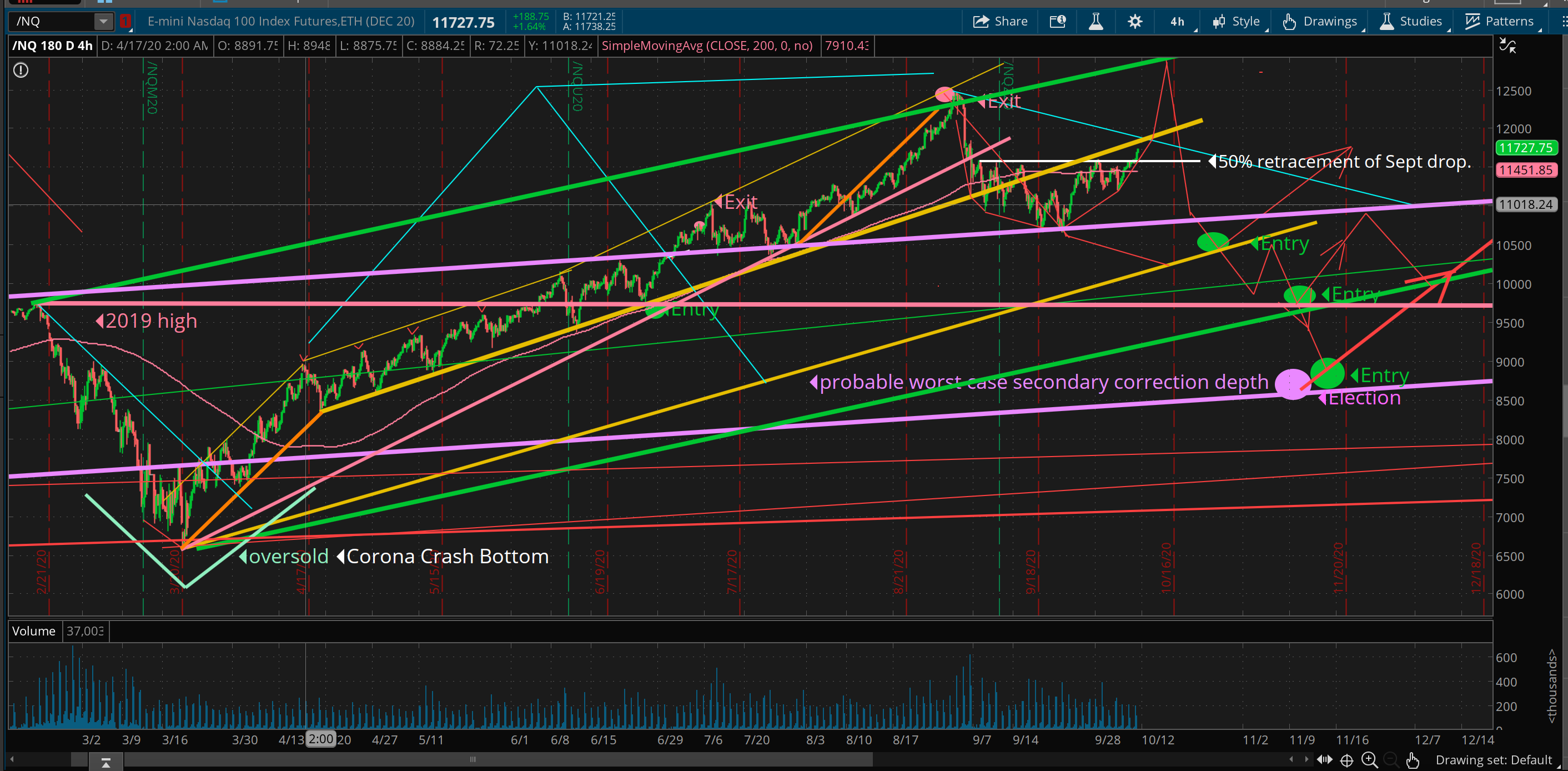Open chart settings gear icon
Image resolution: width=1568 pixels, height=771 pixels.
1134,21
